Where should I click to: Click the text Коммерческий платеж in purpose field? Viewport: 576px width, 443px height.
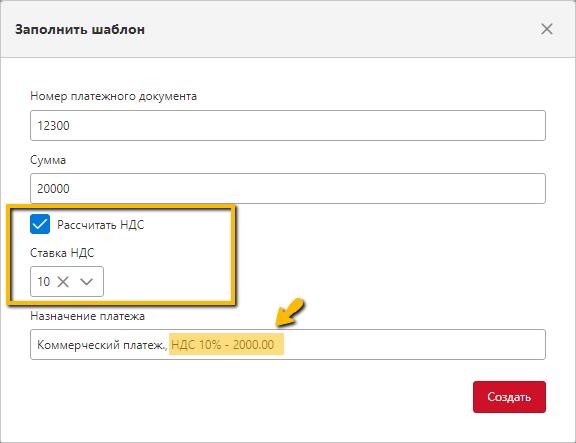pyautogui.click(x=101, y=345)
